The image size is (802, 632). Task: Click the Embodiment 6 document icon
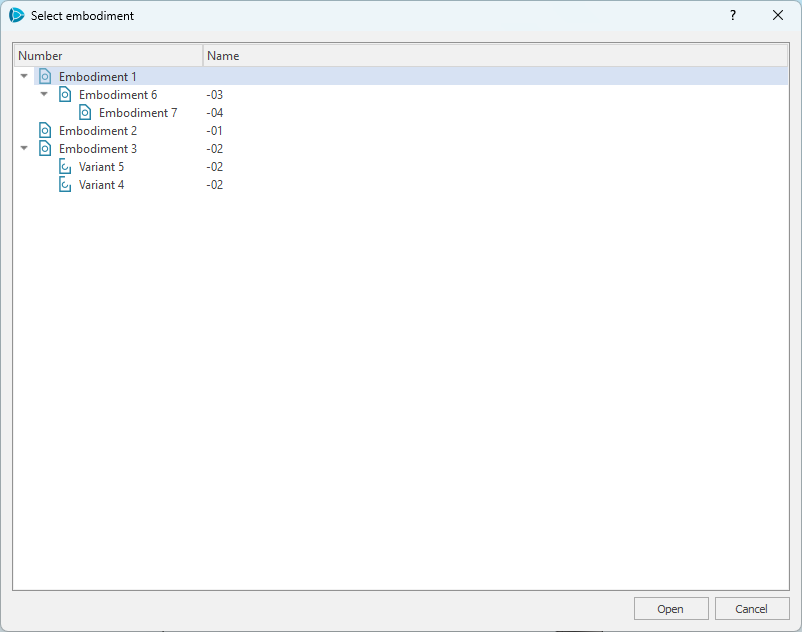click(65, 95)
